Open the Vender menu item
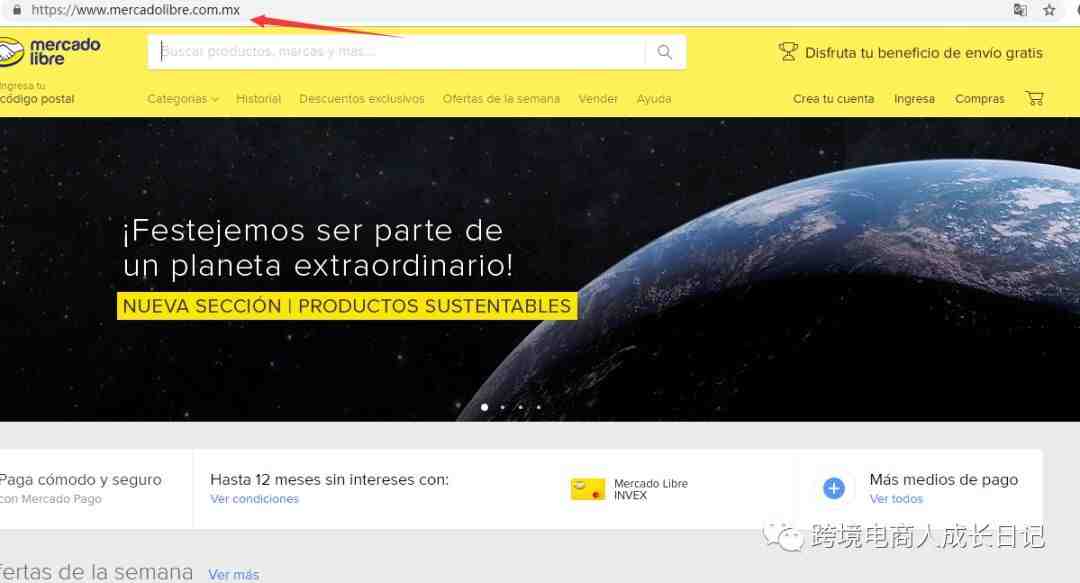Image resolution: width=1080 pixels, height=583 pixels. click(x=598, y=99)
